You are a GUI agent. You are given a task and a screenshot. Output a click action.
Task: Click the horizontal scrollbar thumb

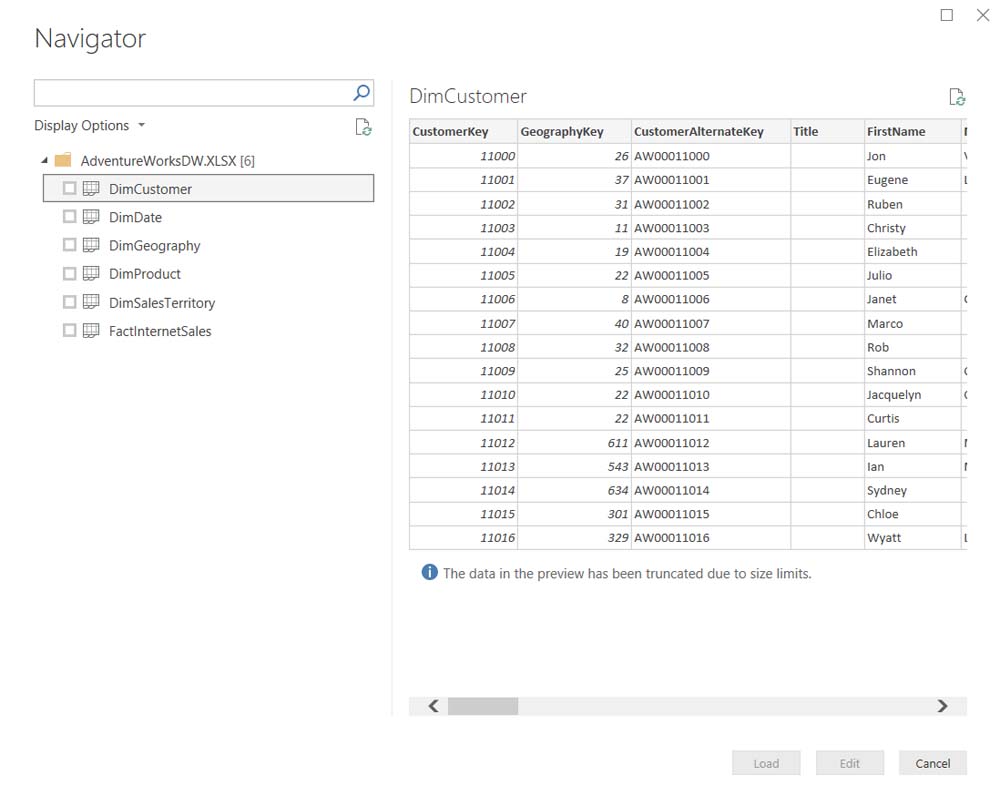click(x=483, y=706)
